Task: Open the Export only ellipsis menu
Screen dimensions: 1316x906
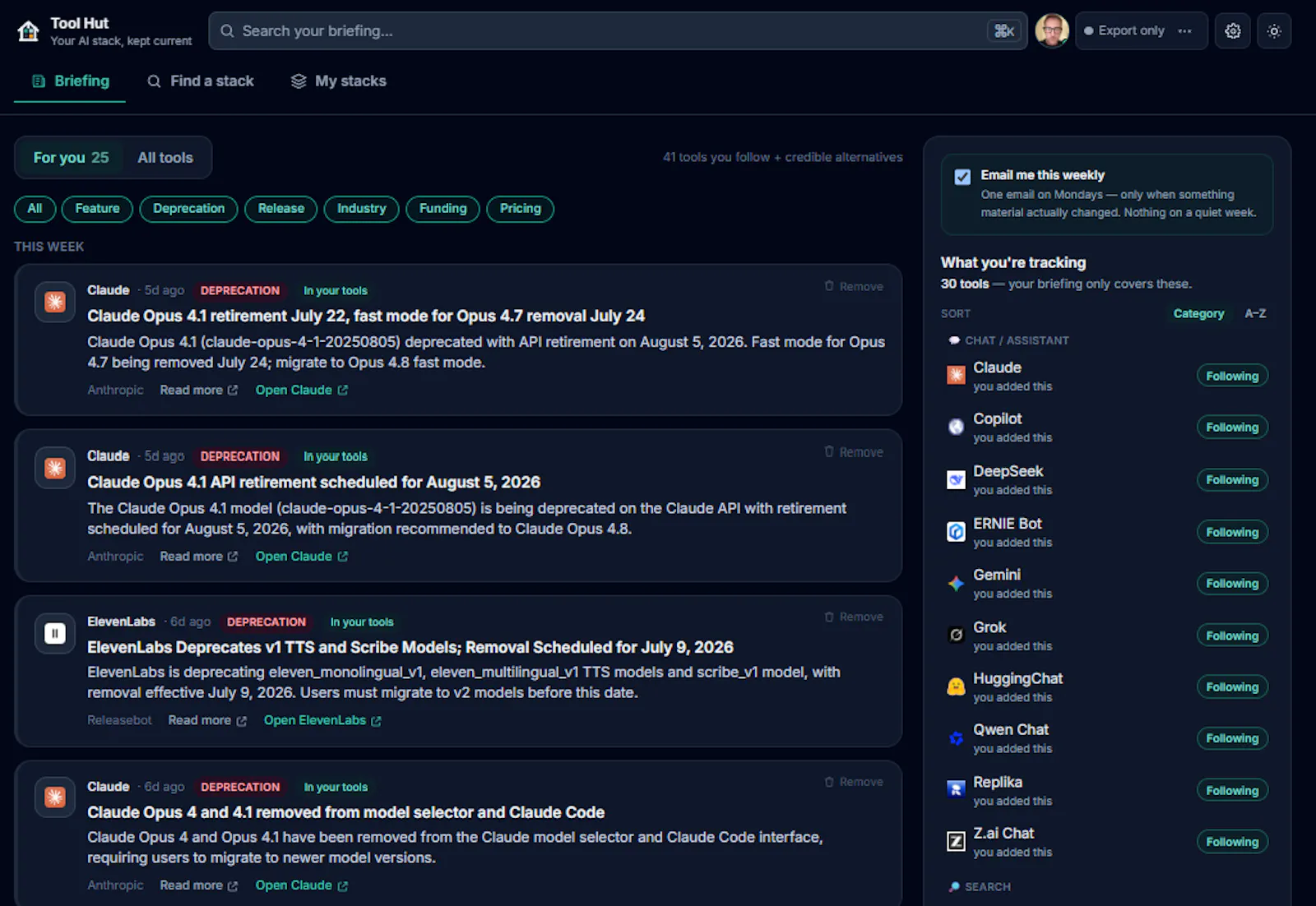Action: pyautogui.click(x=1184, y=31)
